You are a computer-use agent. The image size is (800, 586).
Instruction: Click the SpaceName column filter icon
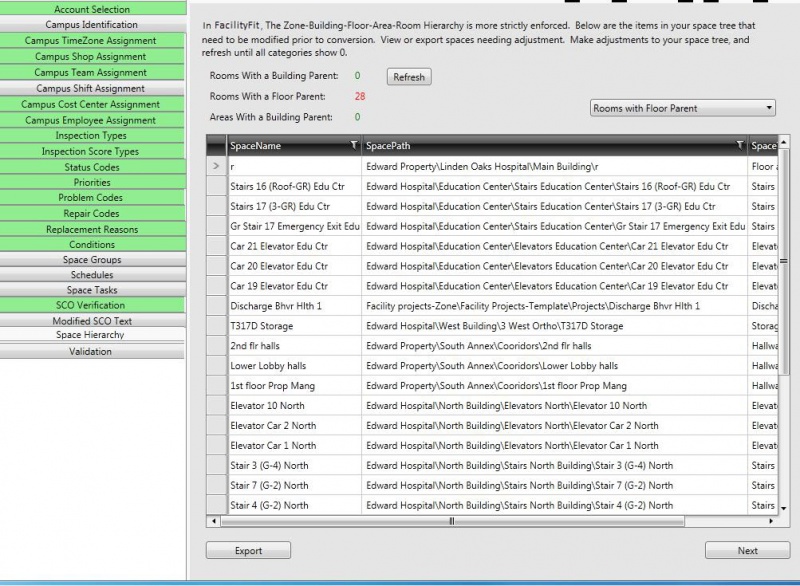click(353, 146)
